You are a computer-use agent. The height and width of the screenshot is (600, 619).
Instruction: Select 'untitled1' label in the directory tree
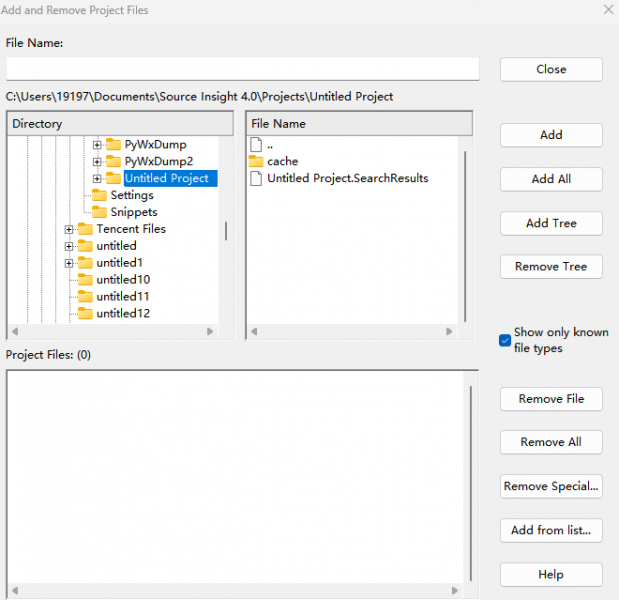coord(120,262)
